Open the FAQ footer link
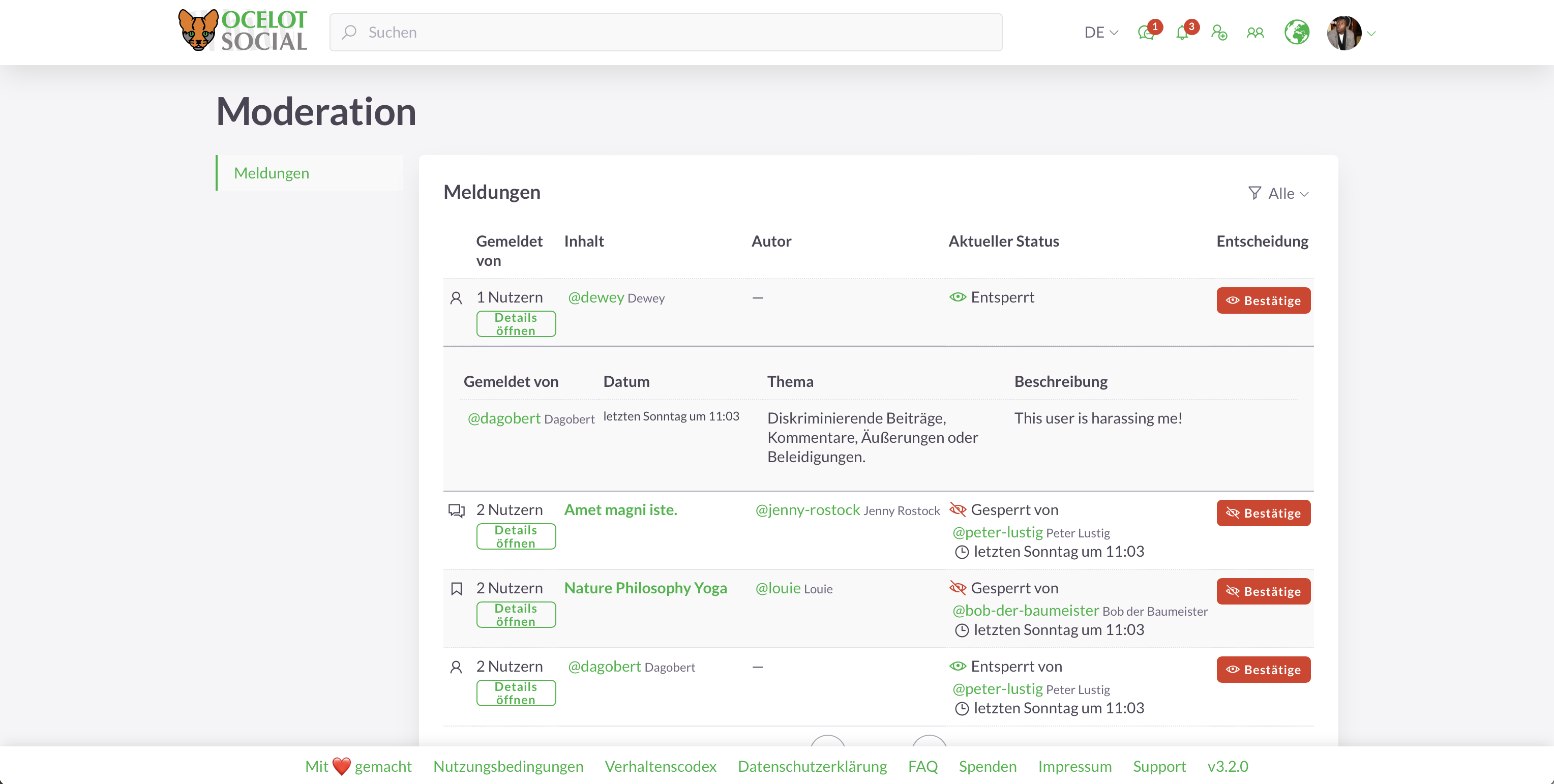 tap(922, 766)
